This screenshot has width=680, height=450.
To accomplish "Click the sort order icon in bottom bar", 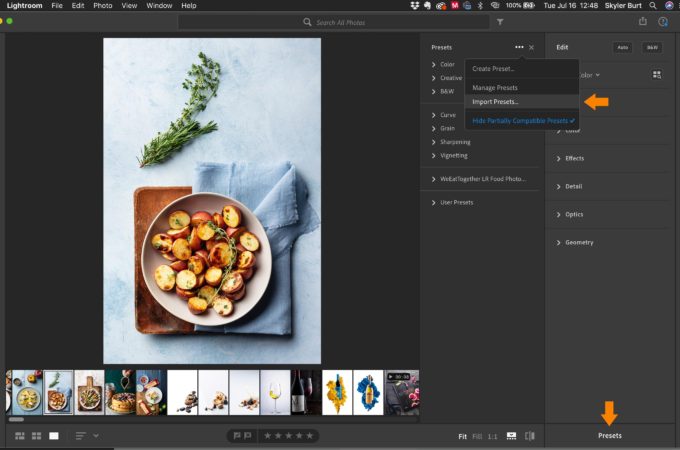I will [x=81, y=436].
